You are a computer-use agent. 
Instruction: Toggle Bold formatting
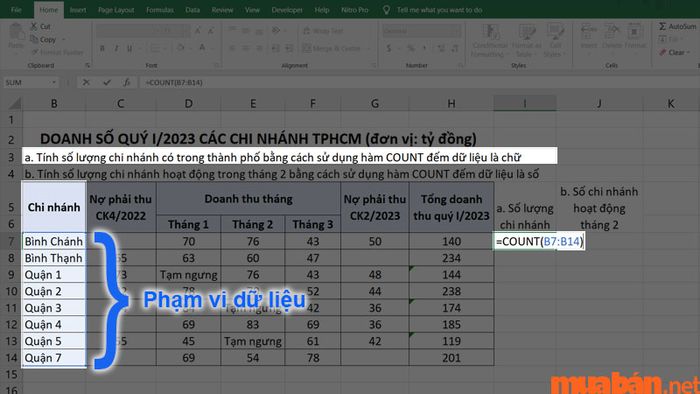point(102,48)
